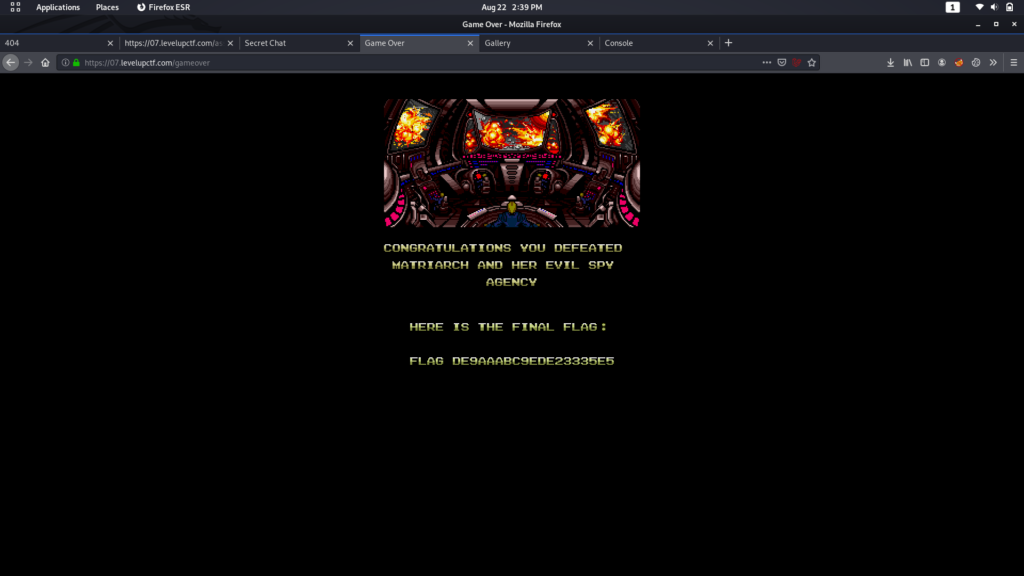Image resolution: width=1024 pixels, height=576 pixels.
Task: Open the volume control icon
Action: [994, 7]
